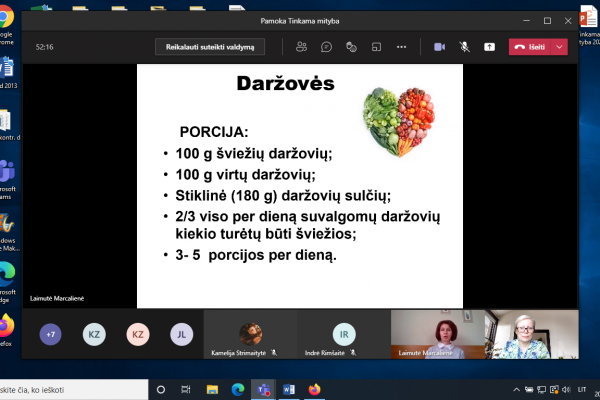
Task: Open the breakout rooms icon
Action: (x=376, y=47)
